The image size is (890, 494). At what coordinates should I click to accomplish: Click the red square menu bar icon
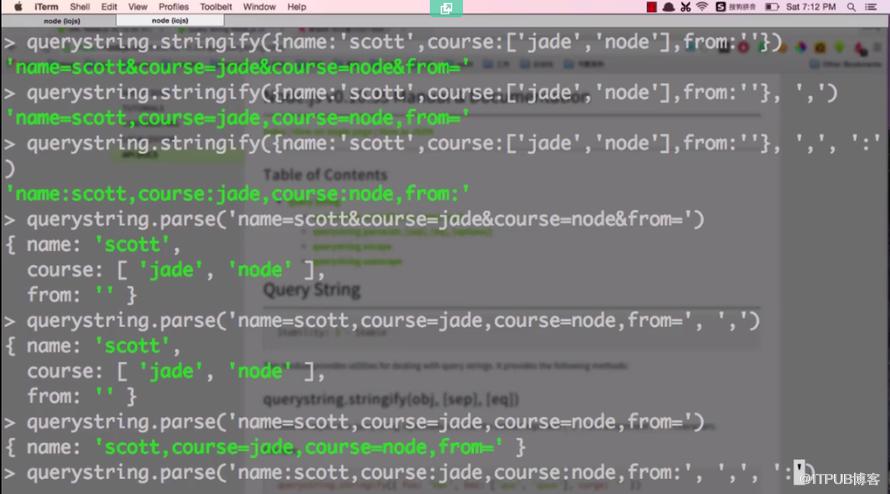tap(652, 7)
